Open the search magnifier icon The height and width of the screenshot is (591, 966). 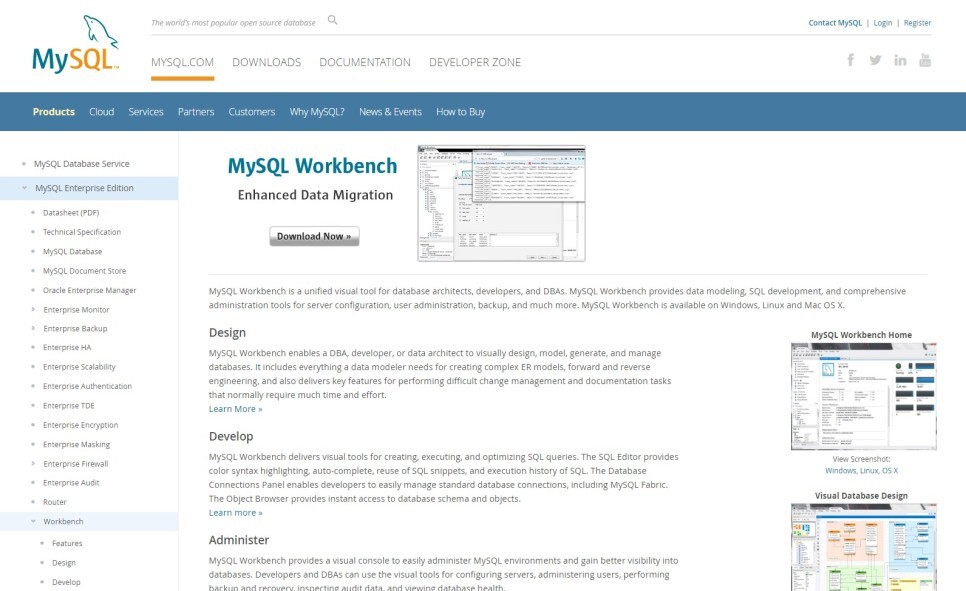pyautogui.click(x=333, y=20)
